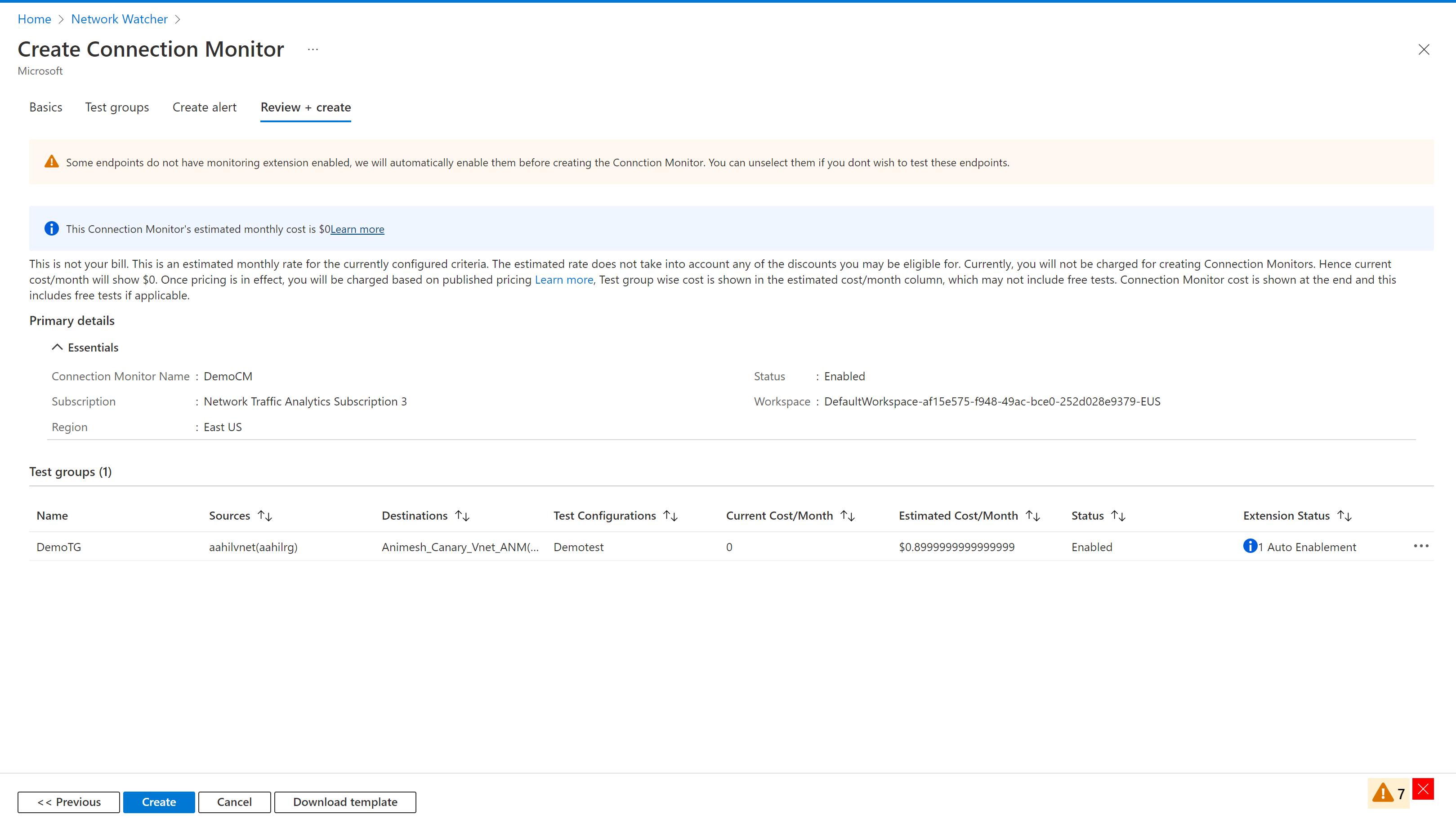The height and width of the screenshot is (828, 1456).
Task: Click the Download template button
Action: [344, 801]
